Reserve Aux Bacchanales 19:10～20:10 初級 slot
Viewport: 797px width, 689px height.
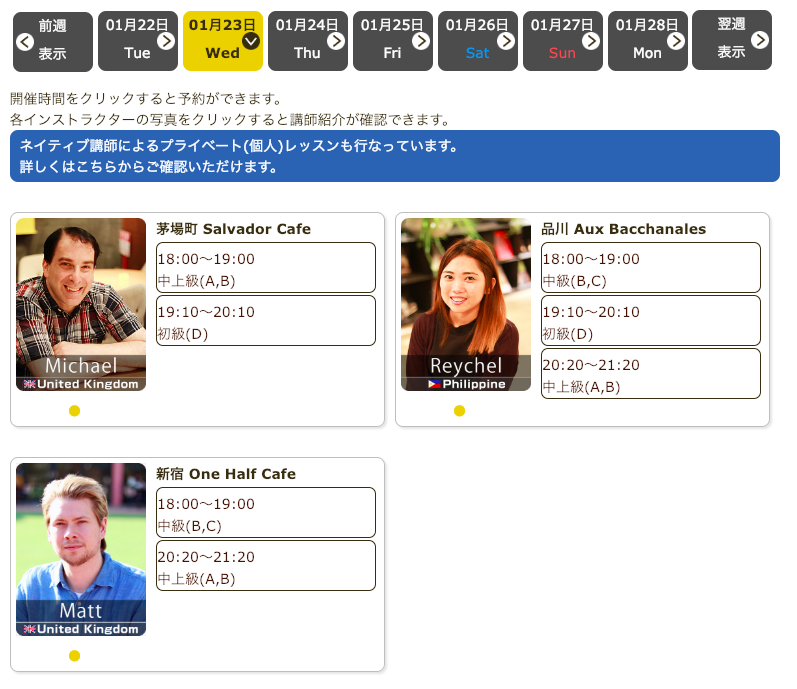[650, 321]
